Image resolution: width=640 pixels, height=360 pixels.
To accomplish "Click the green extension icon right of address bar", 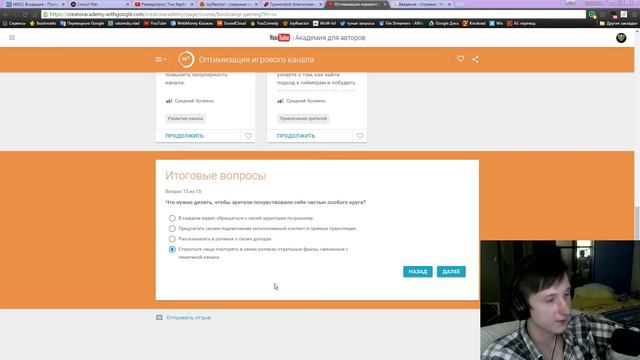I will click(592, 14).
